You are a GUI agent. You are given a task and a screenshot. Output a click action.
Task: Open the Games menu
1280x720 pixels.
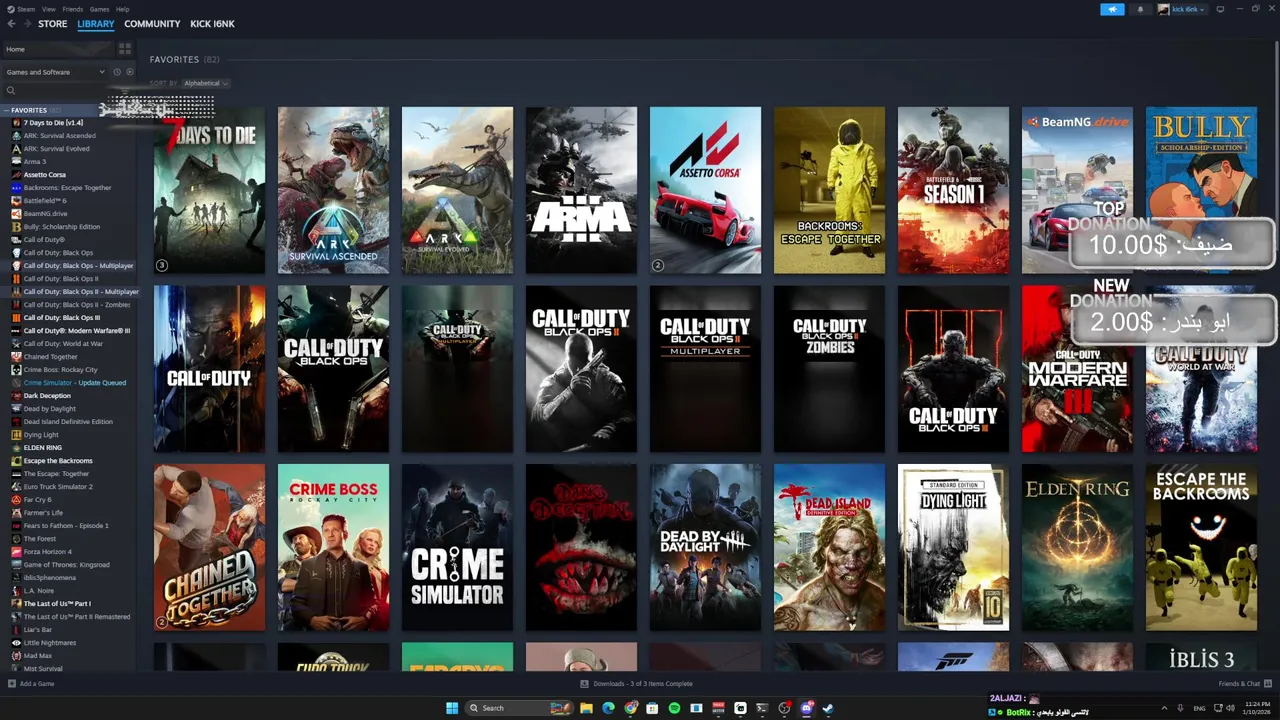99,9
